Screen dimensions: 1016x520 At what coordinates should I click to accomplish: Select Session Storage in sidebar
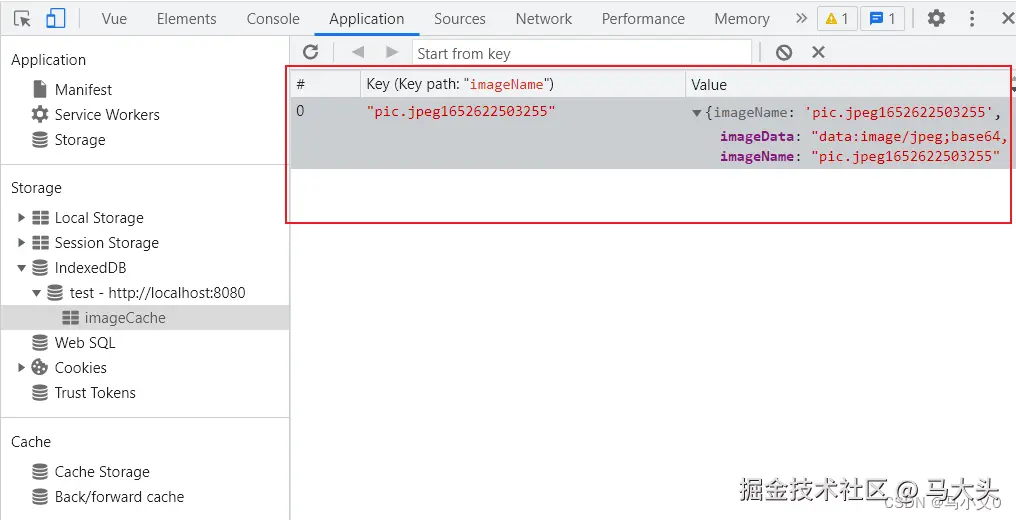(106, 243)
